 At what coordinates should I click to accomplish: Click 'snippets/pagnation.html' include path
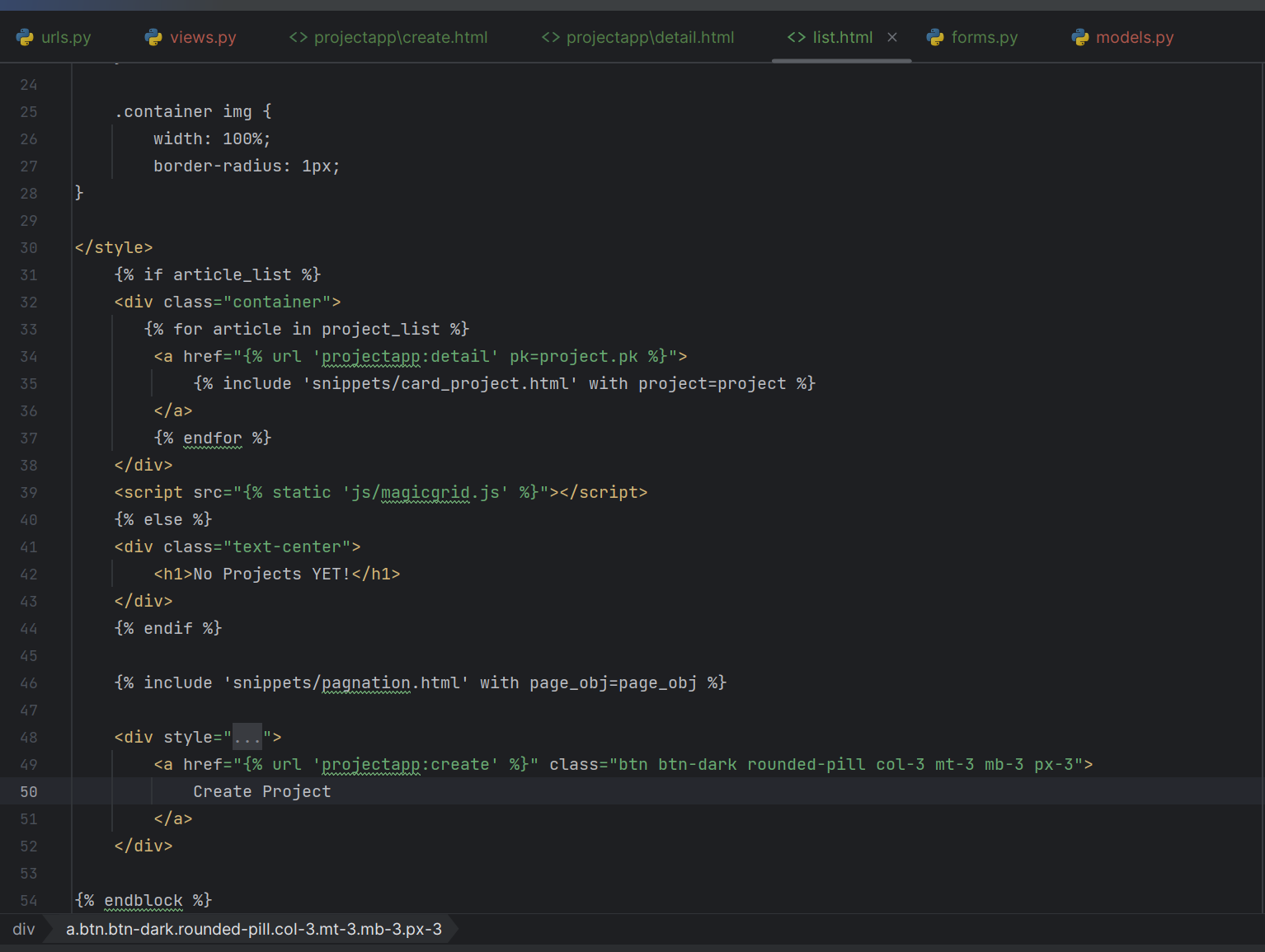pyautogui.click(x=346, y=683)
